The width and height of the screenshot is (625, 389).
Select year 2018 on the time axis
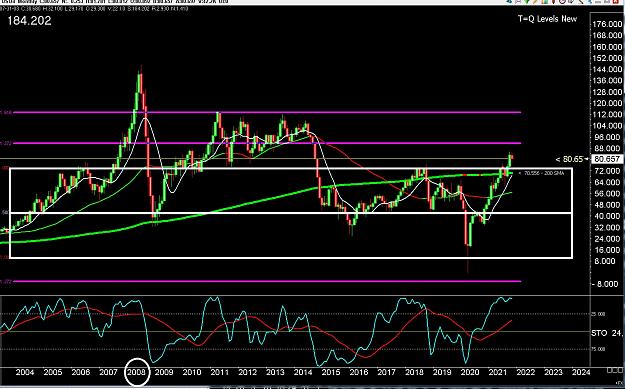[x=415, y=372]
